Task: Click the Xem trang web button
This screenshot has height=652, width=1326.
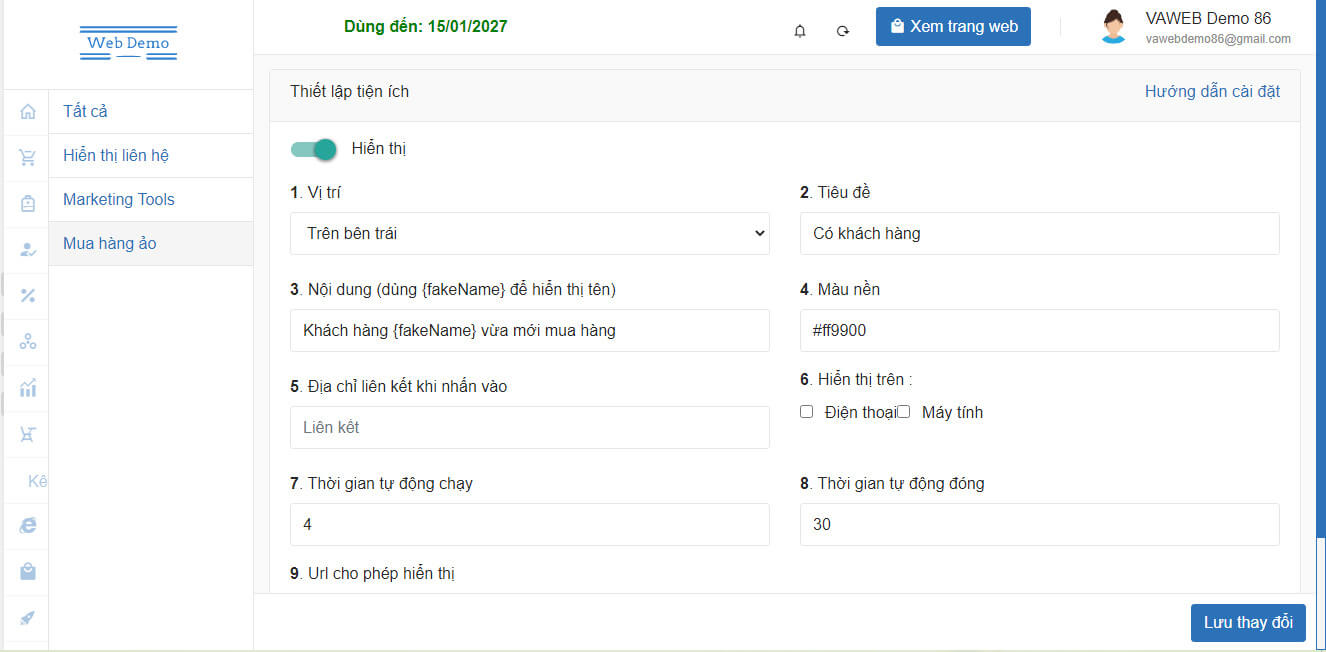Action: pyautogui.click(x=953, y=27)
